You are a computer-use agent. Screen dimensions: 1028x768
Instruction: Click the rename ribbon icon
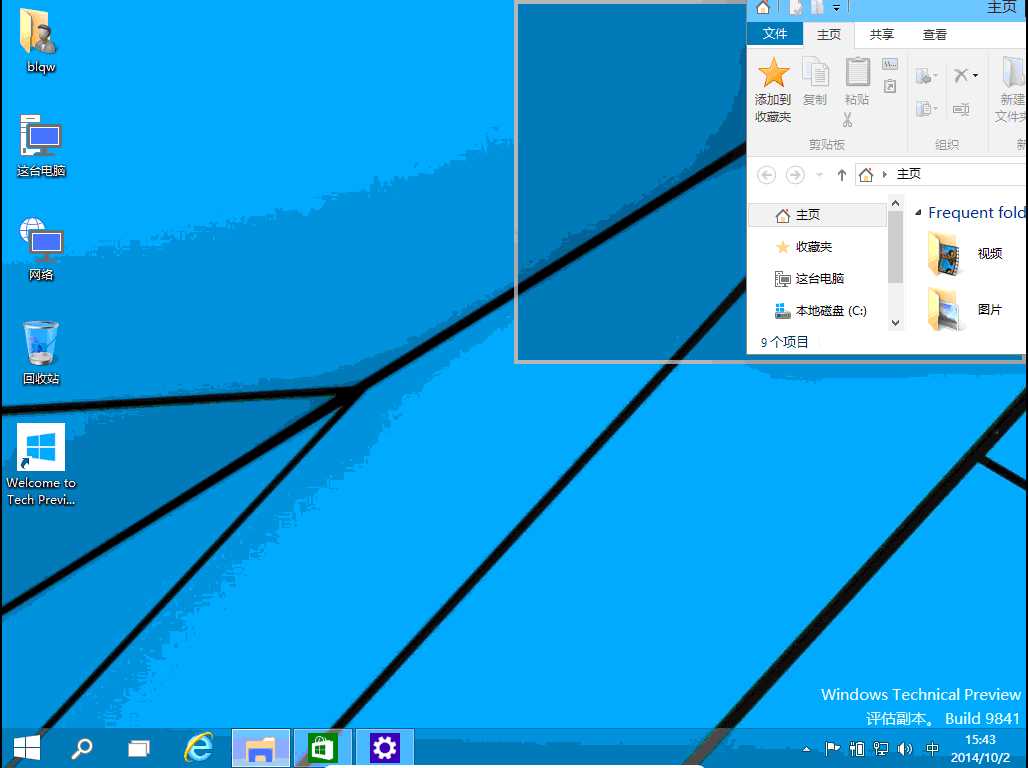(961, 108)
